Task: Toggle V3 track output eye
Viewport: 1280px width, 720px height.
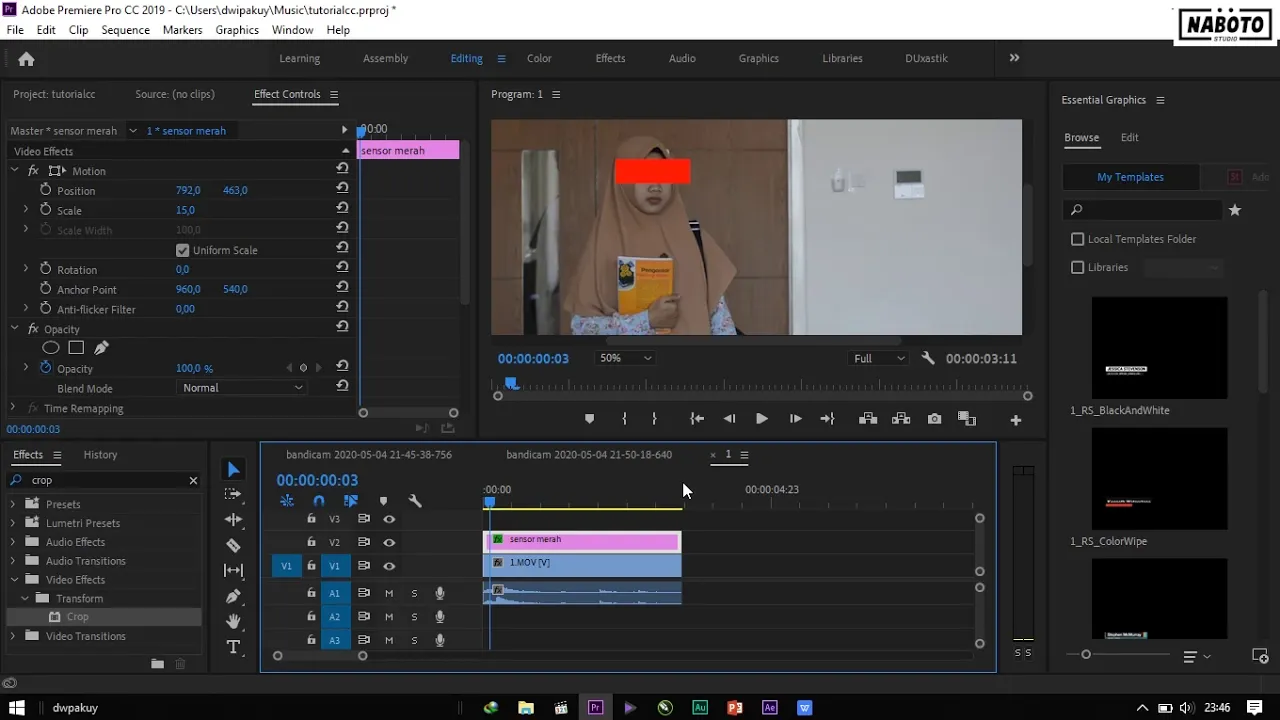Action: click(389, 519)
